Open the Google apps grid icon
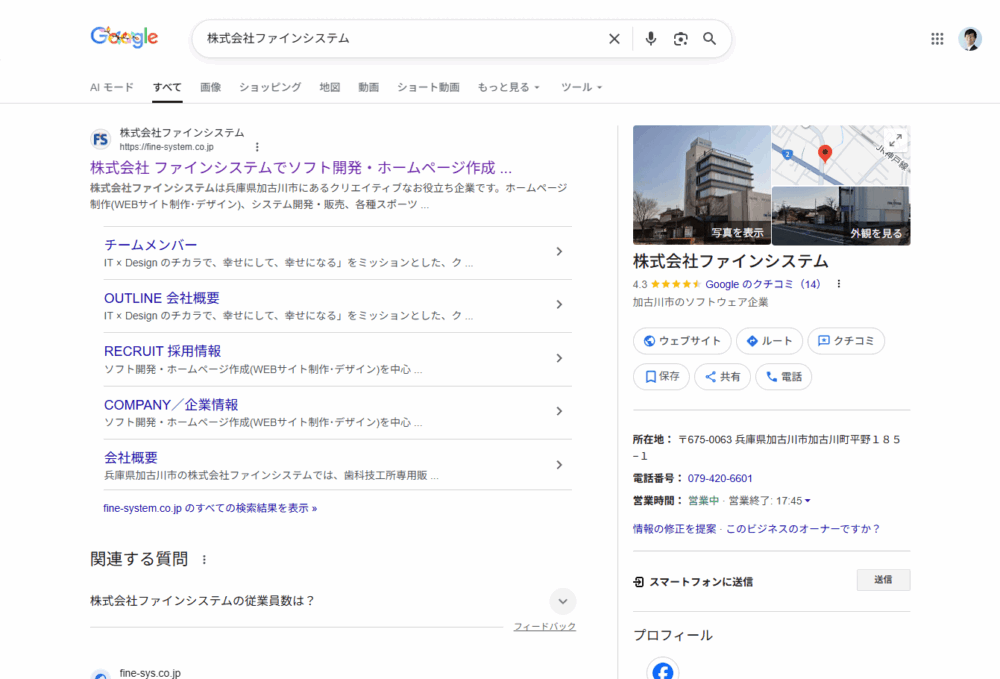This screenshot has height=679, width=1000. tap(937, 39)
